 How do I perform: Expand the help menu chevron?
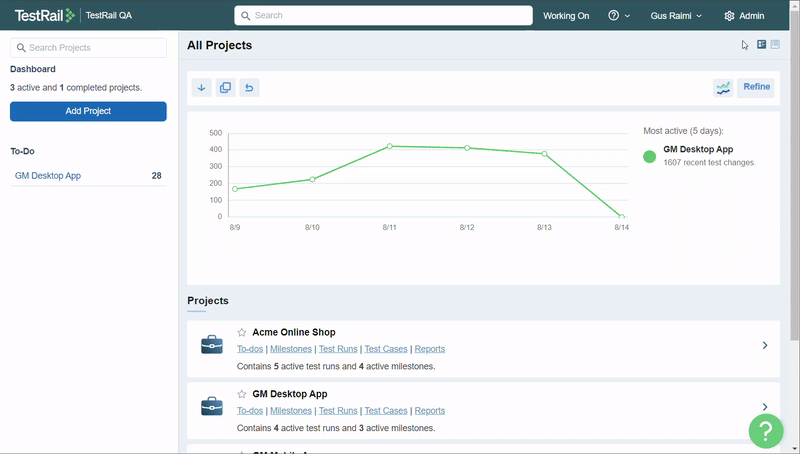point(627,16)
